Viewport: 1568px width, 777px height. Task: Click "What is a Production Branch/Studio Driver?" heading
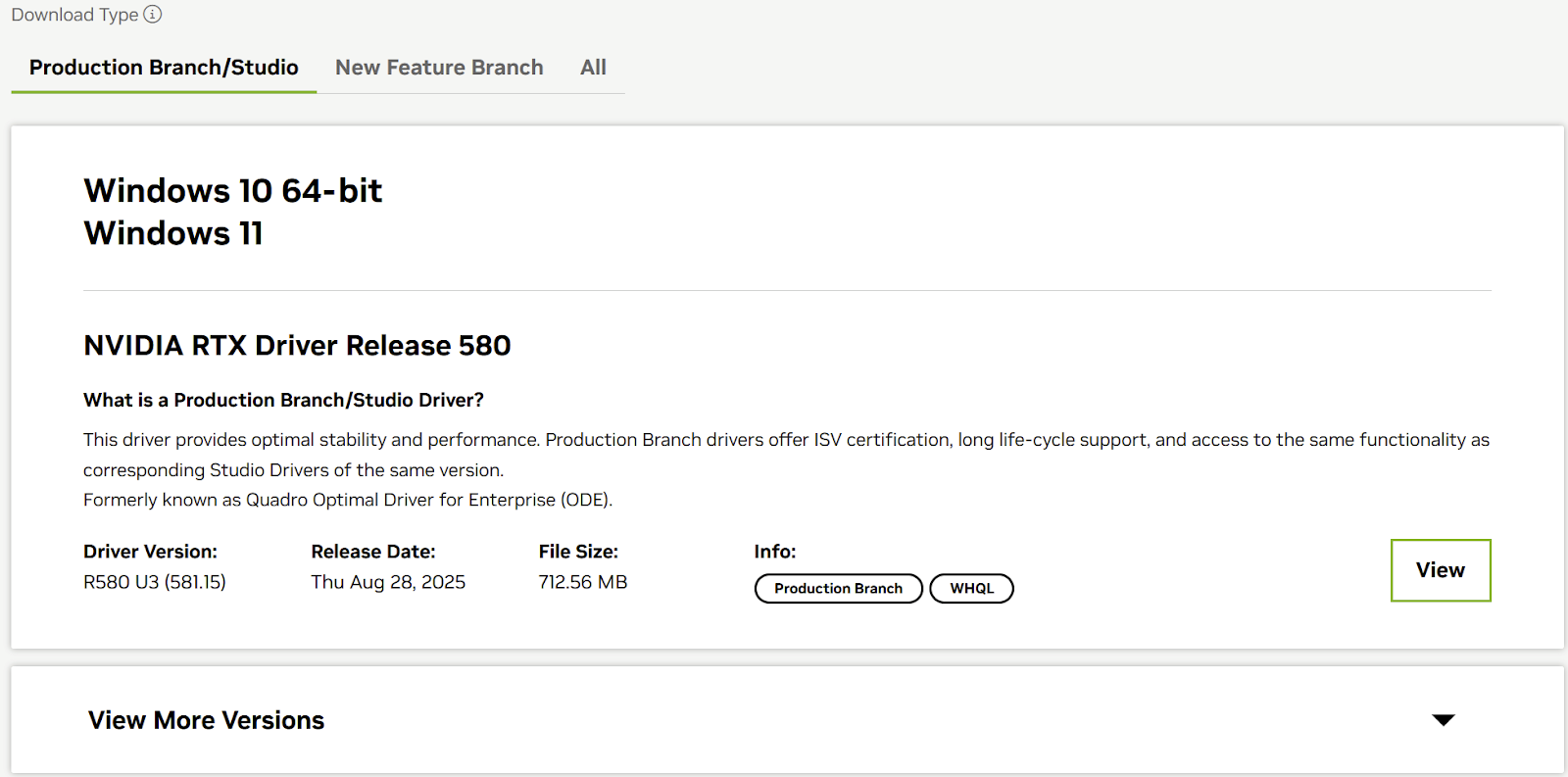(x=283, y=400)
